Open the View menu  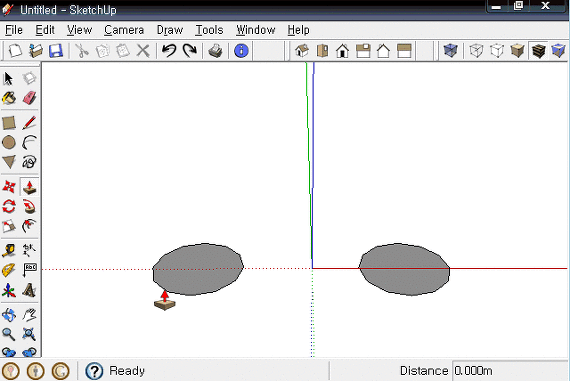coord(79,30)
